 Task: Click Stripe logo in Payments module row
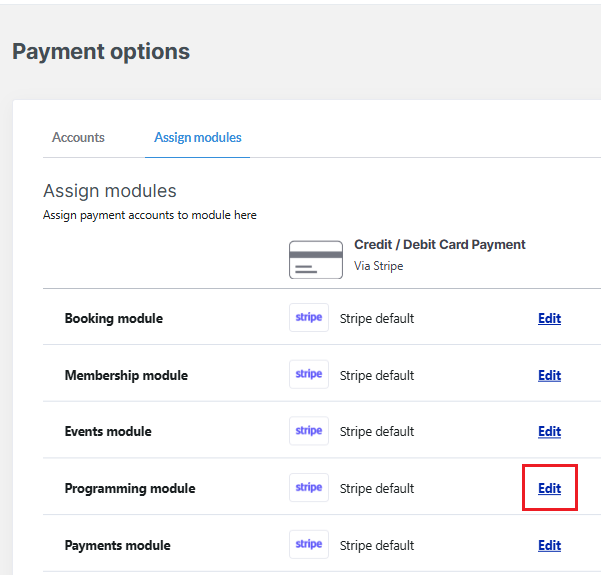[309, 545]
